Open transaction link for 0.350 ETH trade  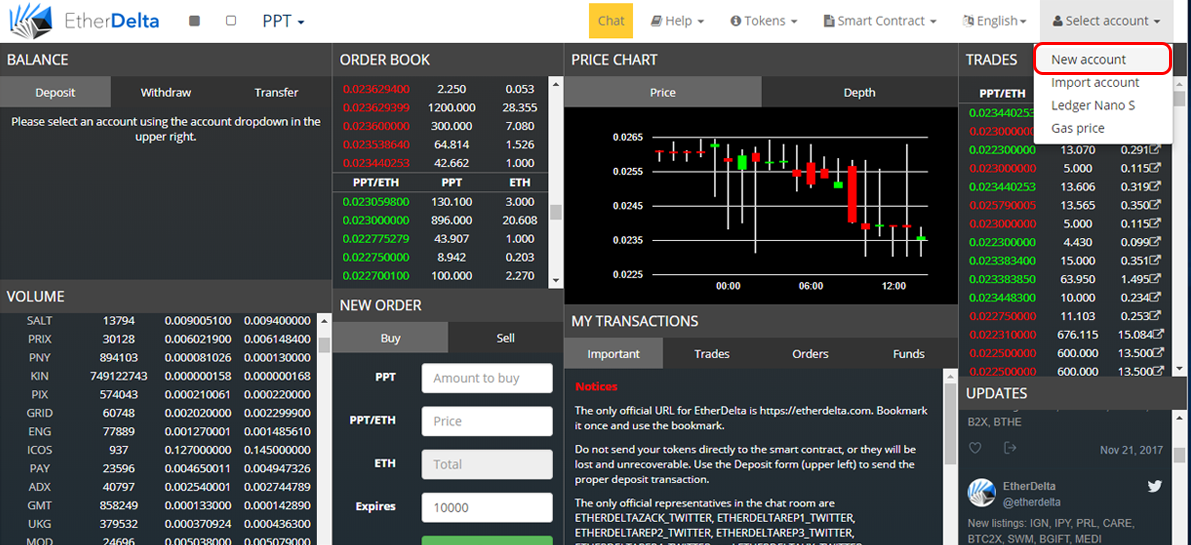pos(1156,205)
